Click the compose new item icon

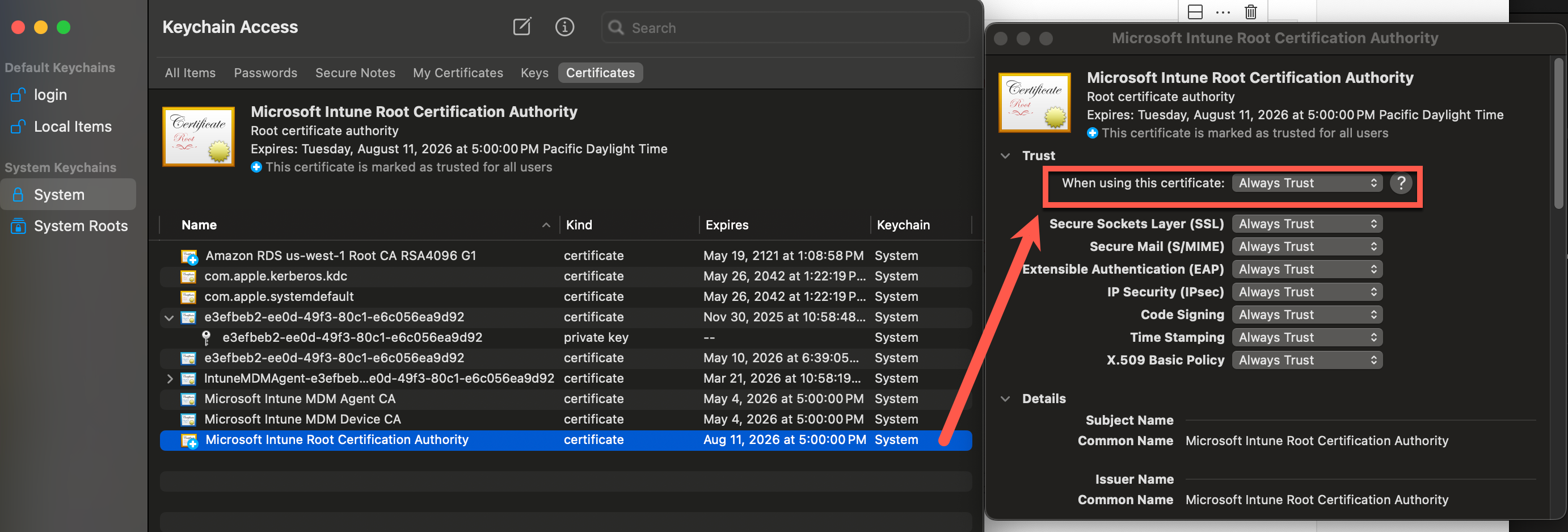click(x=522, y=27)
